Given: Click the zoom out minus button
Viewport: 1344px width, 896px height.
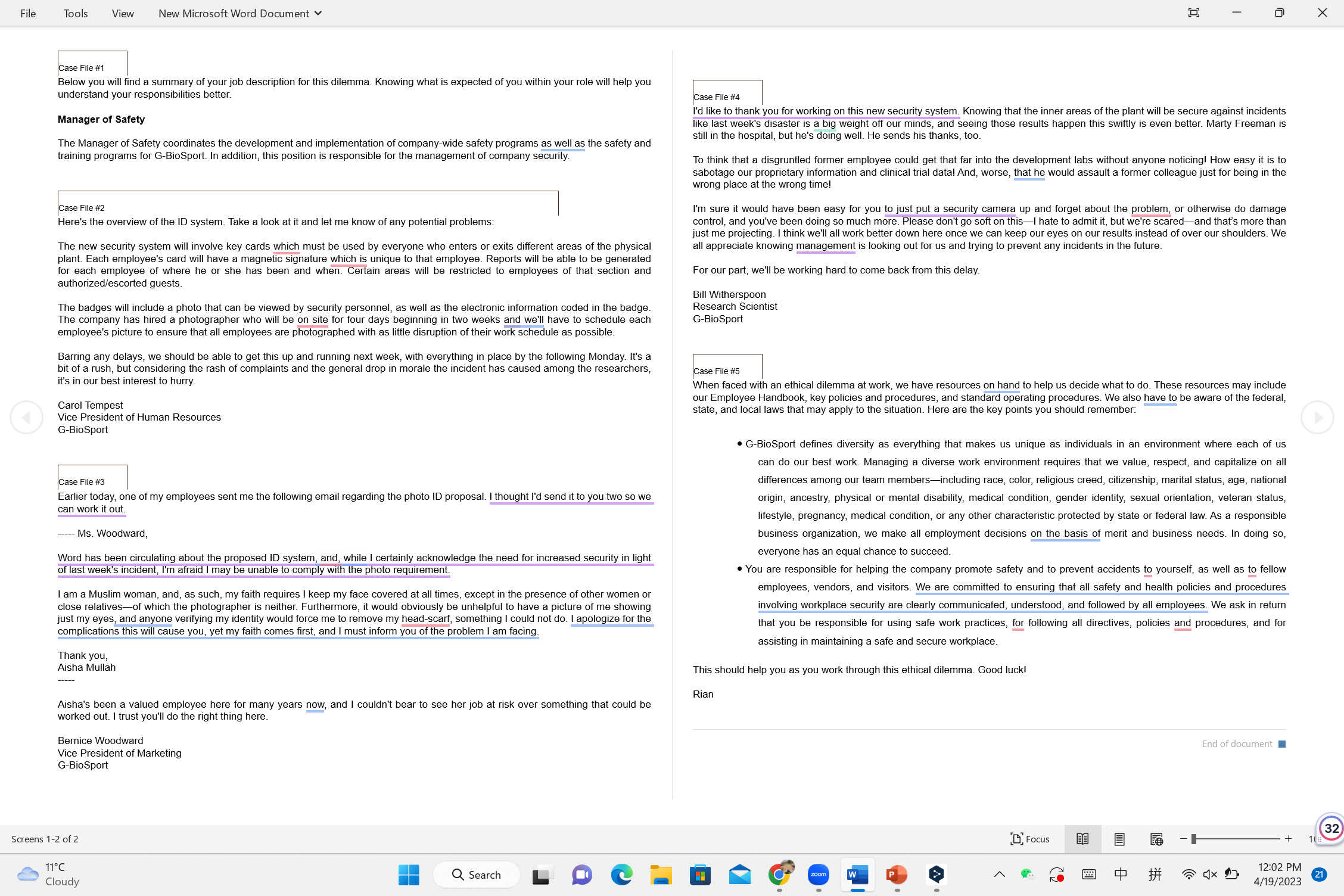Looking at the screenshot, I should [x=1183, y=839].
